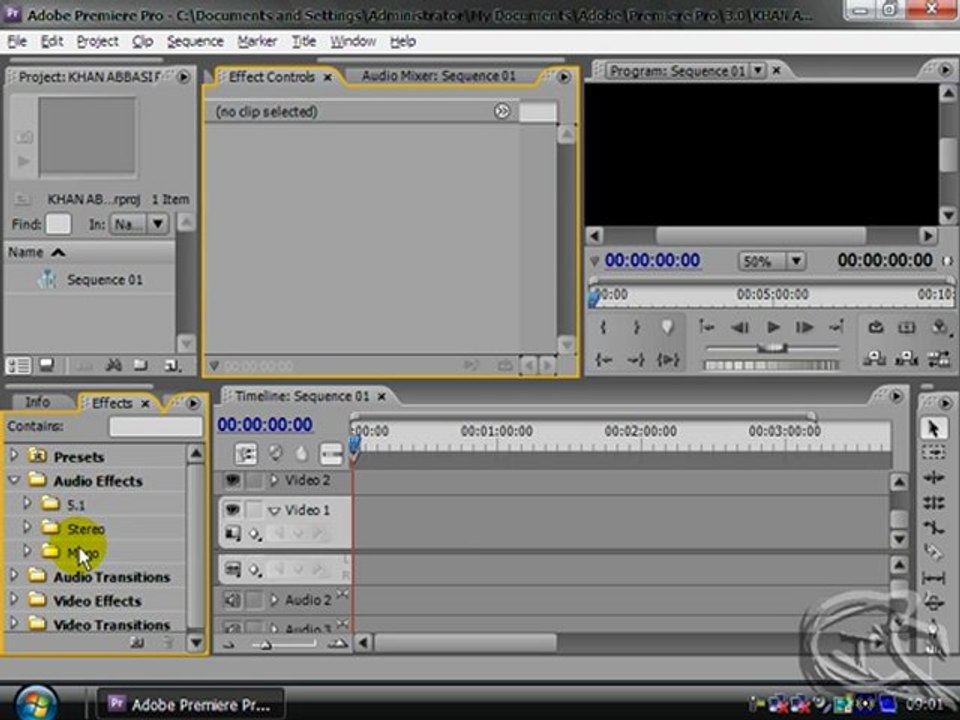Image resolution: width=960 pixels, height=720 pixels.
Task: Open the Marker menu
Action: point(257,42)
